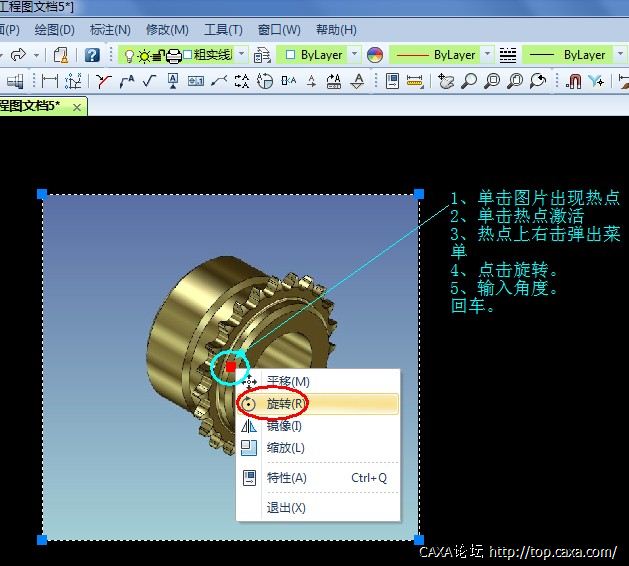The height and width of the screenshot is (566, 629).
Task: Select the datum symbol tool
Action: pyautogui.click(x=173, y=81)
